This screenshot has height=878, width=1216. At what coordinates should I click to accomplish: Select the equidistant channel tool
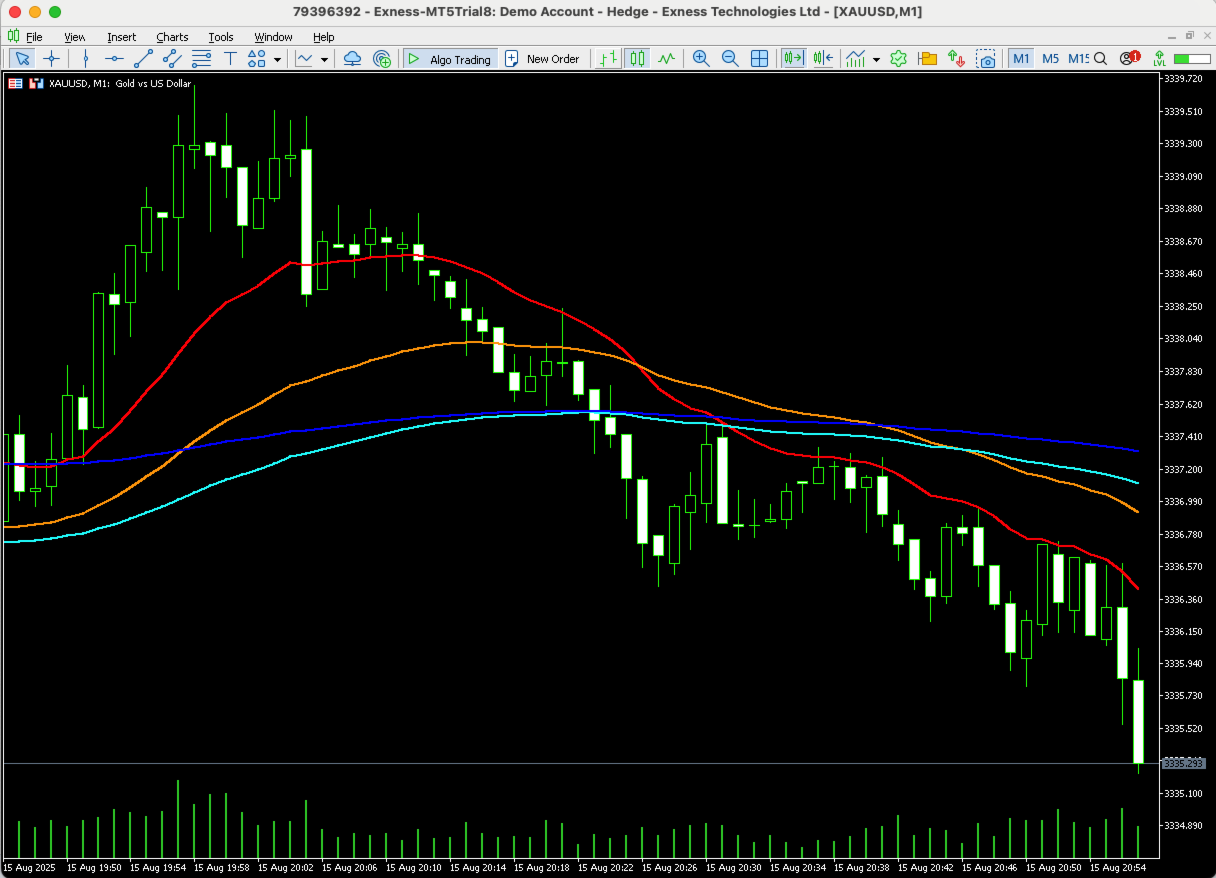(x=172, y=59)
